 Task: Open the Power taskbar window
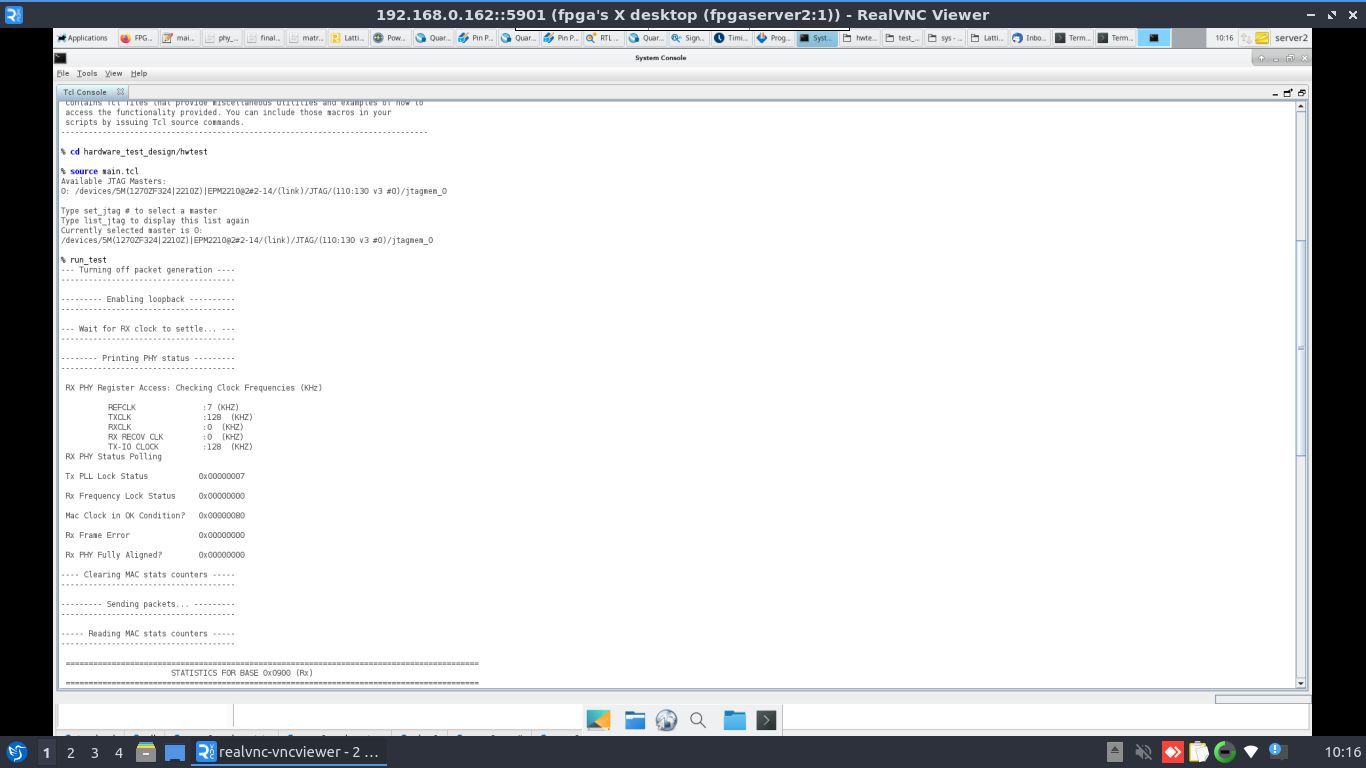[390, 38]
